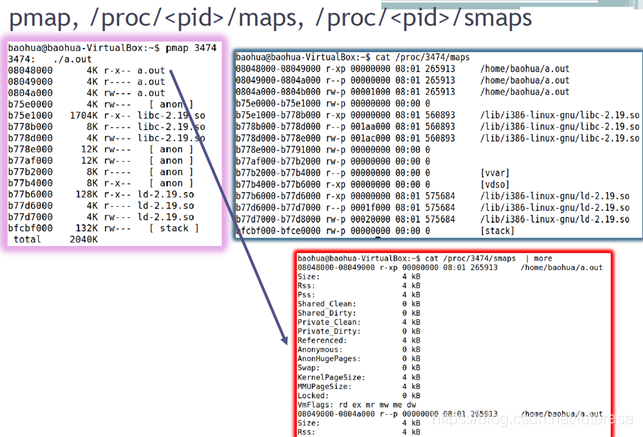643x437 pixels.
Task: Select pmap row bfcbf000 132K stack
Action: [x=103, y=228]
